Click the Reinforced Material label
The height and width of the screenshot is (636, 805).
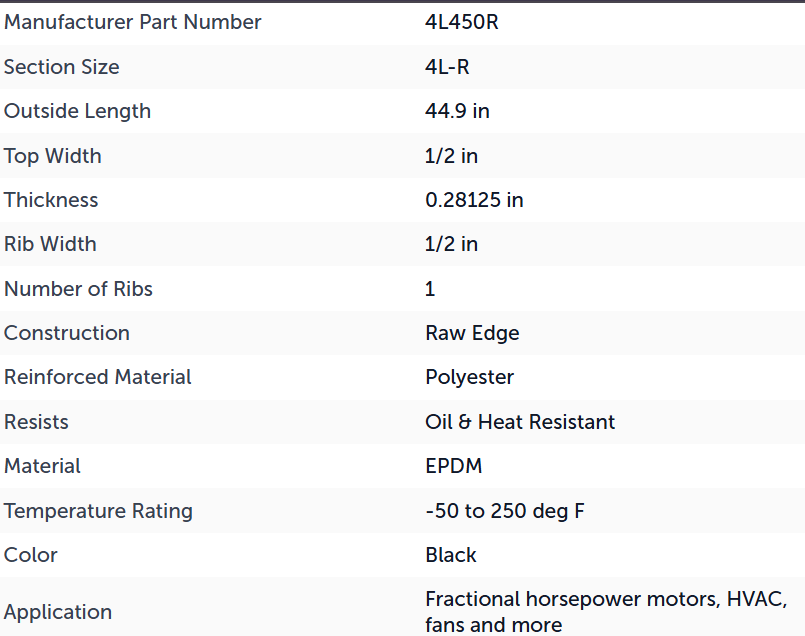pyautogui.click(x=98, y=377)
